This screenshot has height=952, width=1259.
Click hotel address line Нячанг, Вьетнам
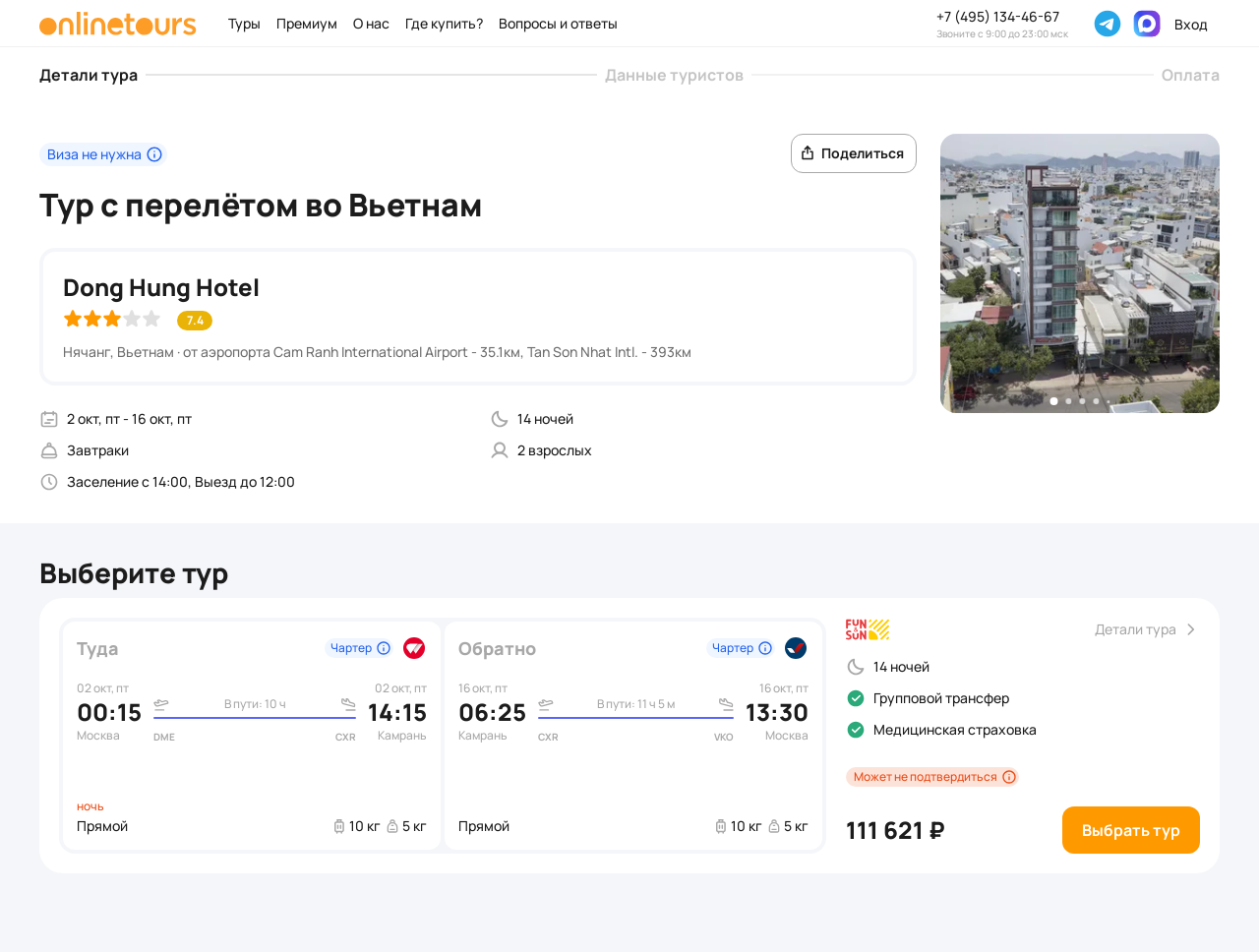point(377,352)
